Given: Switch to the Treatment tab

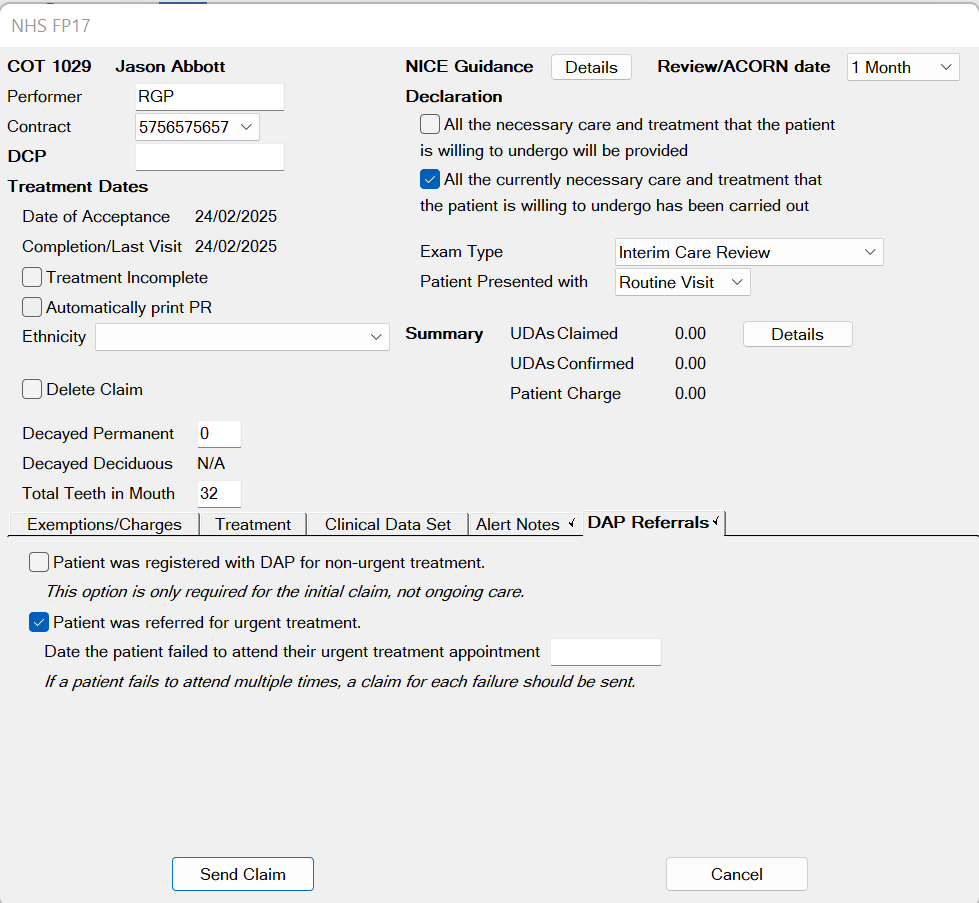Looking at the screenshot, I should [x=253, y=524].
